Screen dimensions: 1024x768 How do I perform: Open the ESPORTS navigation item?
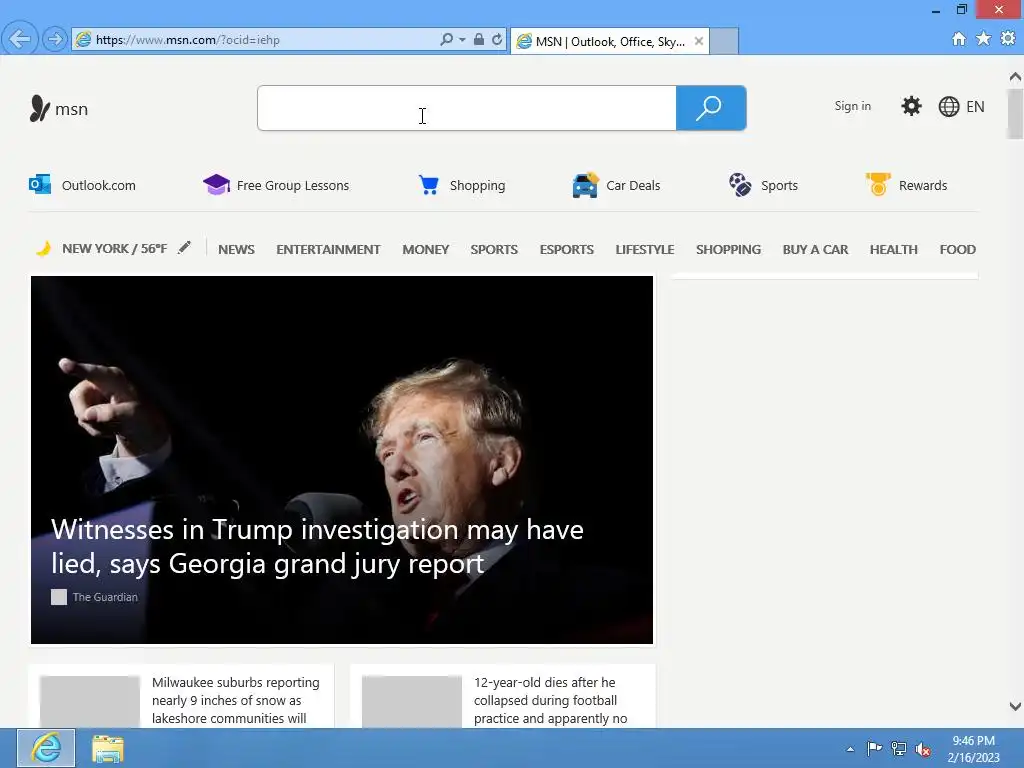click(566, 249)
